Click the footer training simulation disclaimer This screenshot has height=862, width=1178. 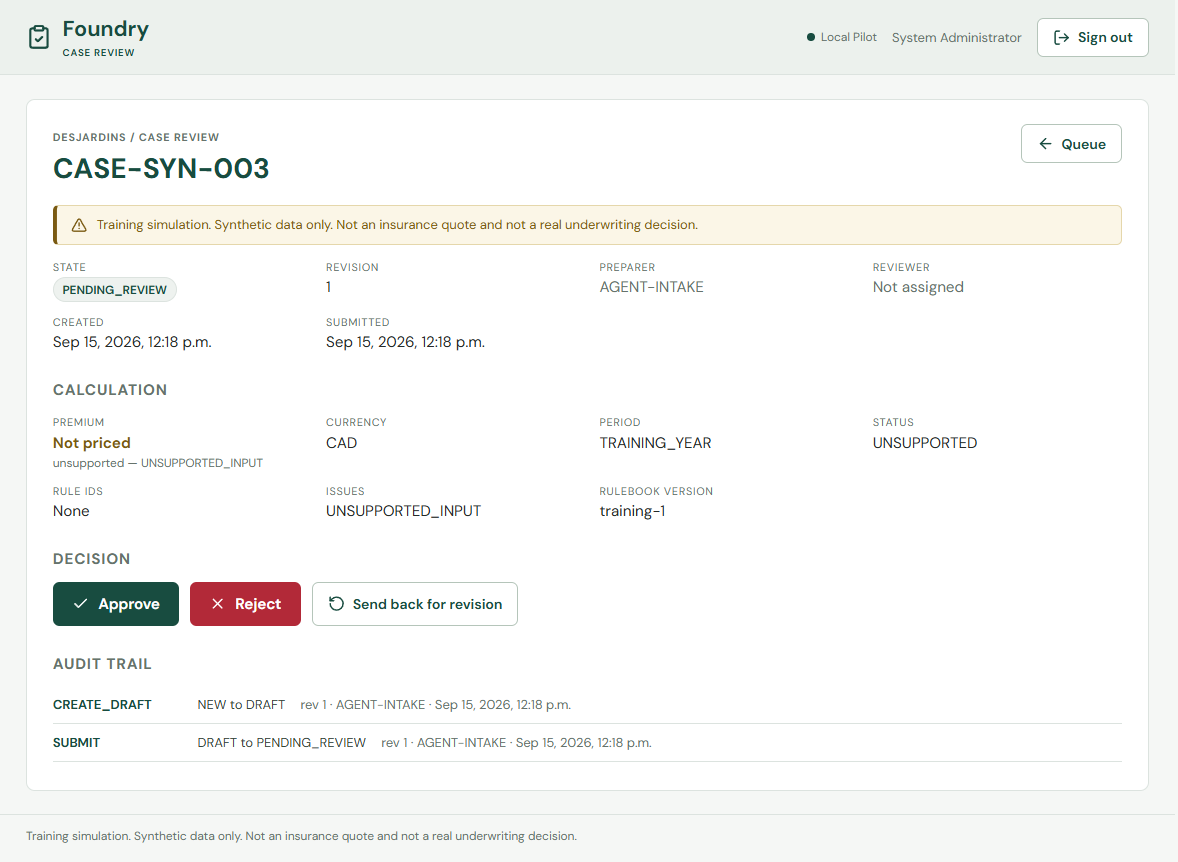point(301,836)
